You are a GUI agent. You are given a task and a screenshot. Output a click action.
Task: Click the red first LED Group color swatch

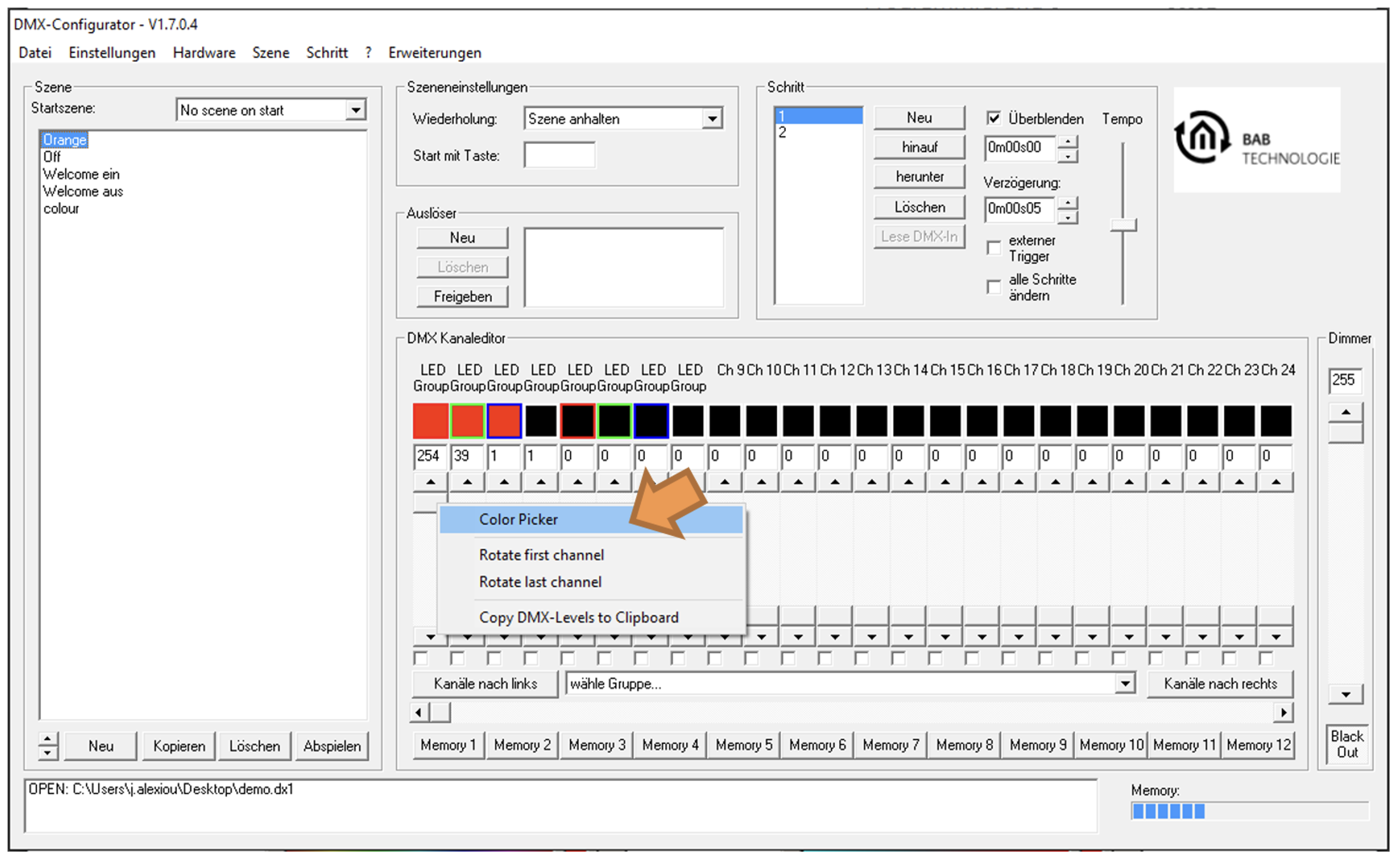tap(431, 421)
